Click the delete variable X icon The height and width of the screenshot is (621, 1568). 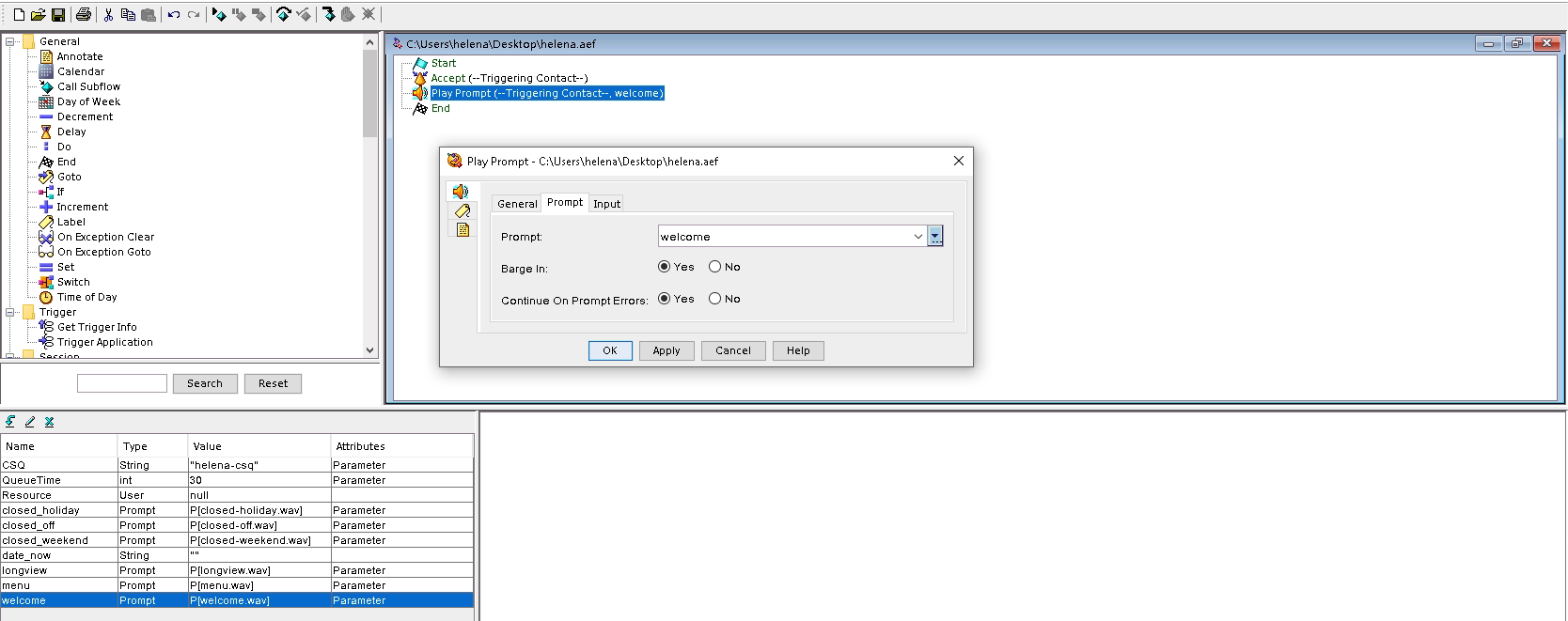point(50,422)
